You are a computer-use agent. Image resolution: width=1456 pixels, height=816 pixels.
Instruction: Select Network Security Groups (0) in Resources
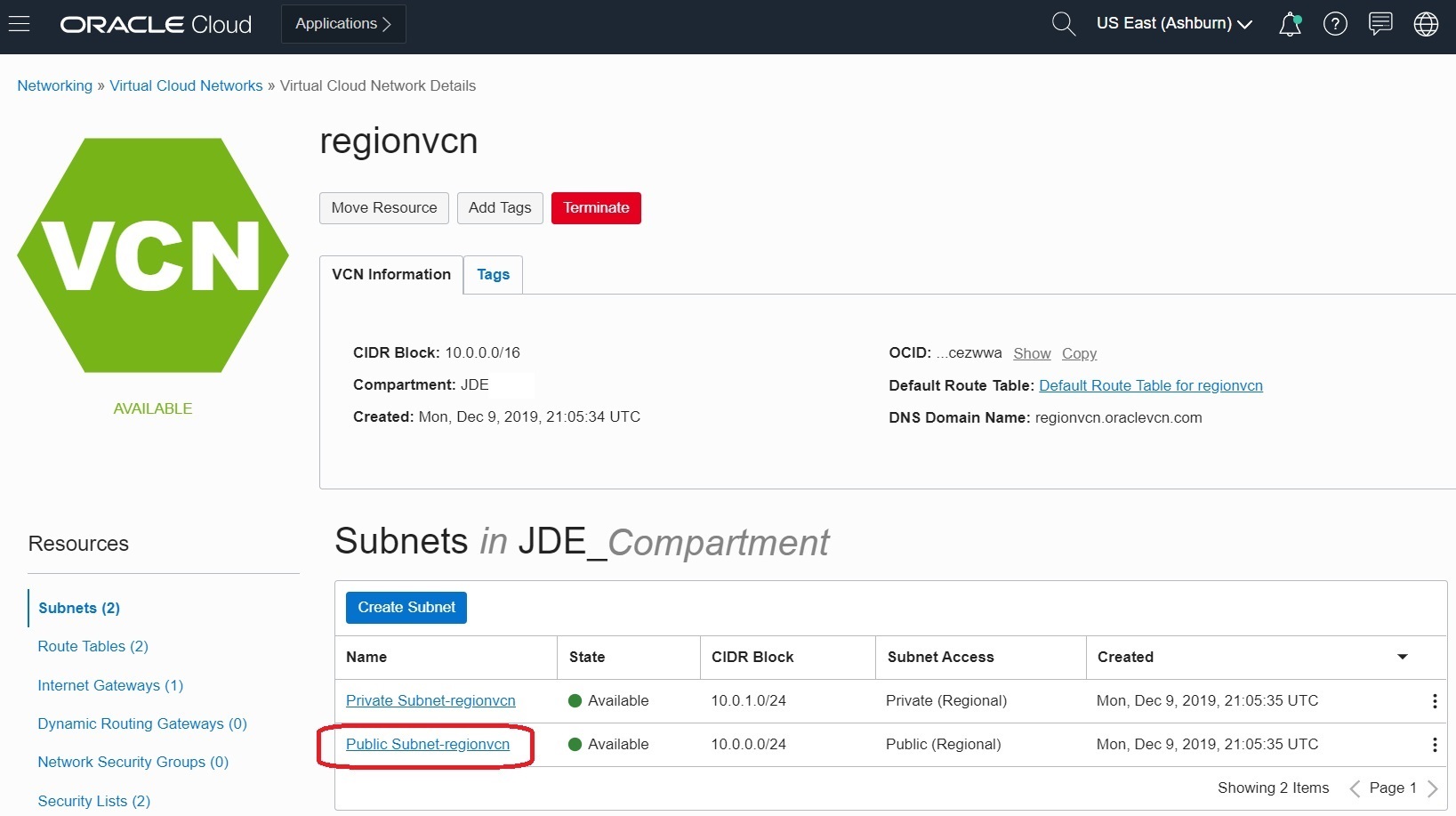pyautogui.click(x=133, y=762)
